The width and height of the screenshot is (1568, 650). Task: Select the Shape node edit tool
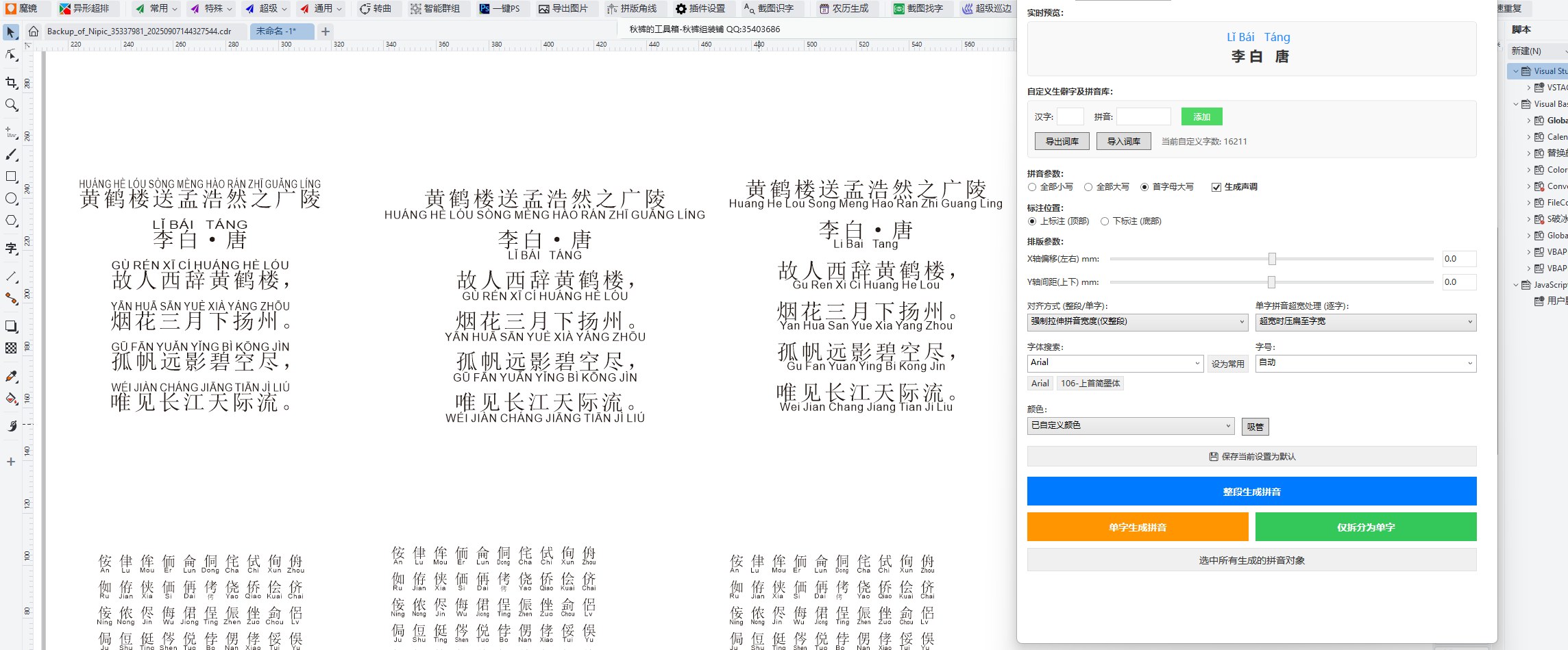coord(11,55)
